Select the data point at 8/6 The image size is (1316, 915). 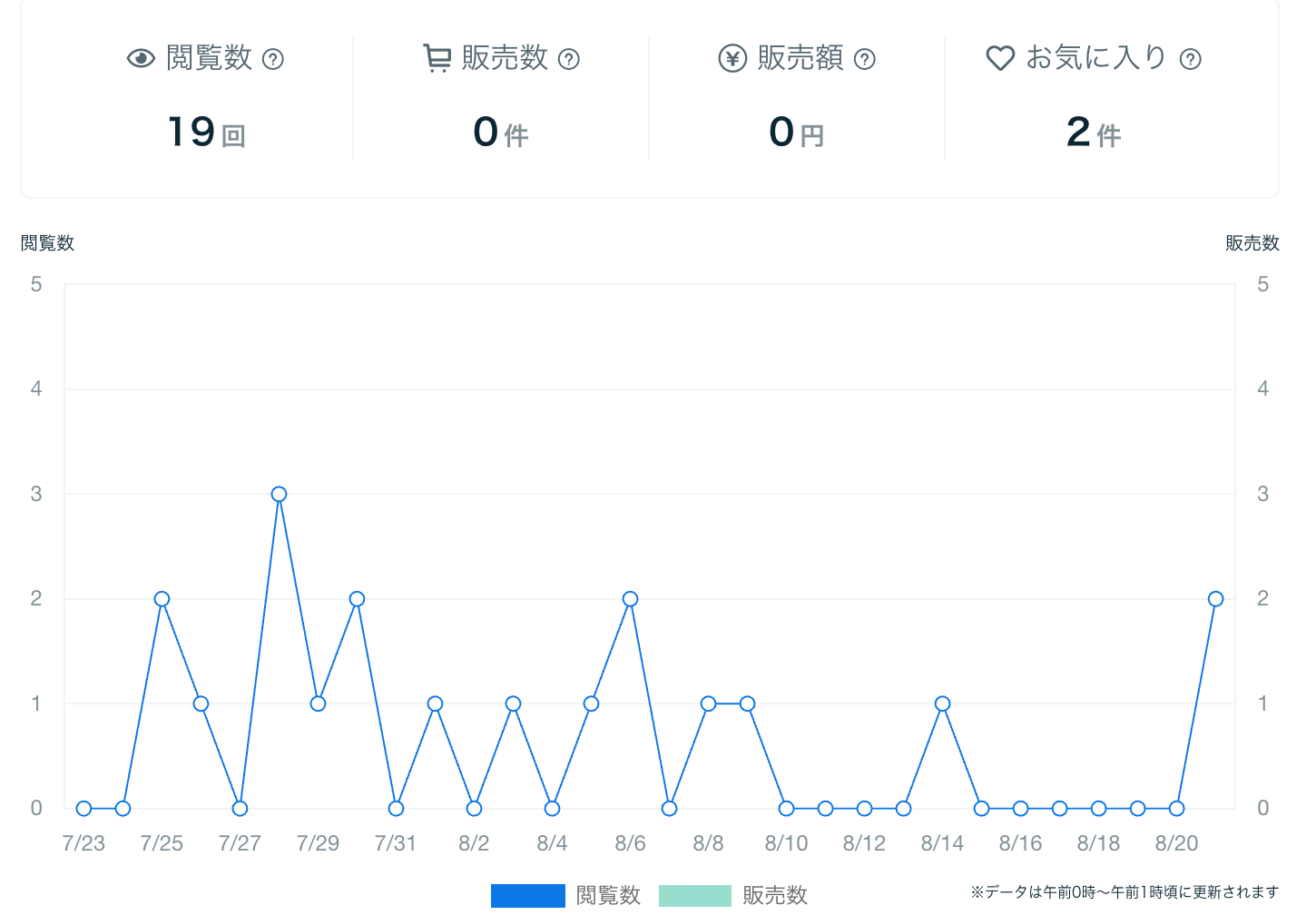pyautogui.click(x=630, y=599)
